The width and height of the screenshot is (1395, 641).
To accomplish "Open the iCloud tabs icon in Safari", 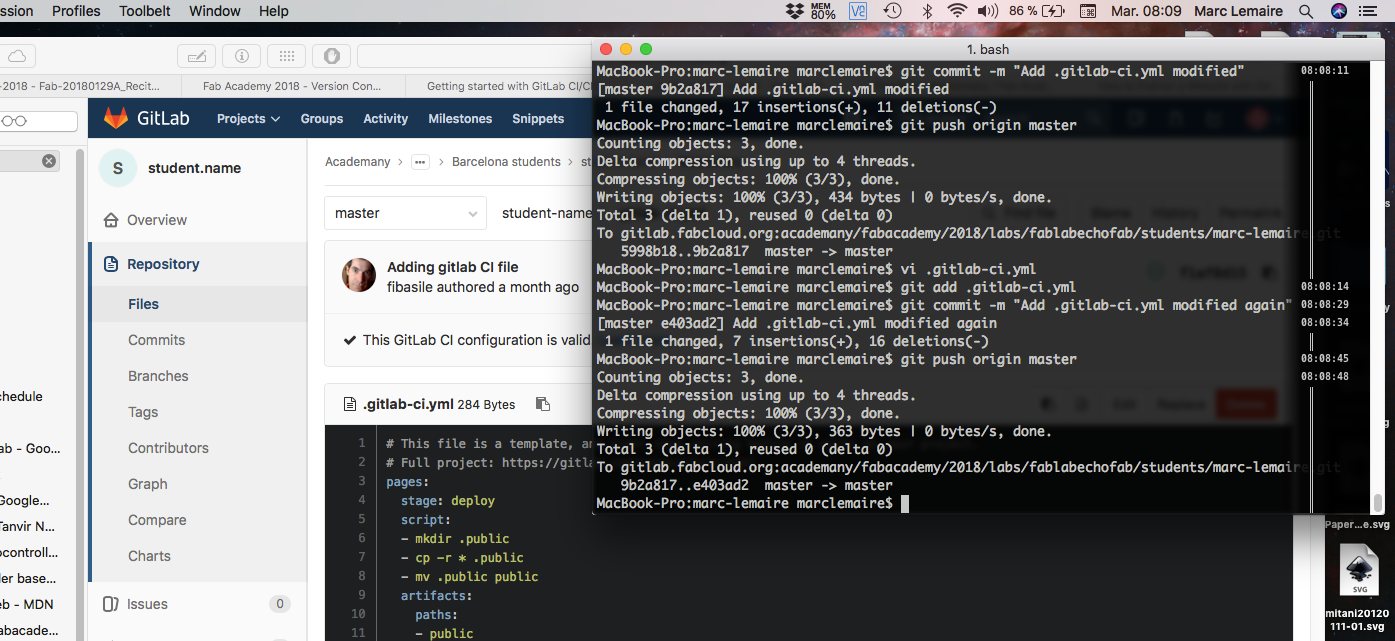I will [19, 55].
